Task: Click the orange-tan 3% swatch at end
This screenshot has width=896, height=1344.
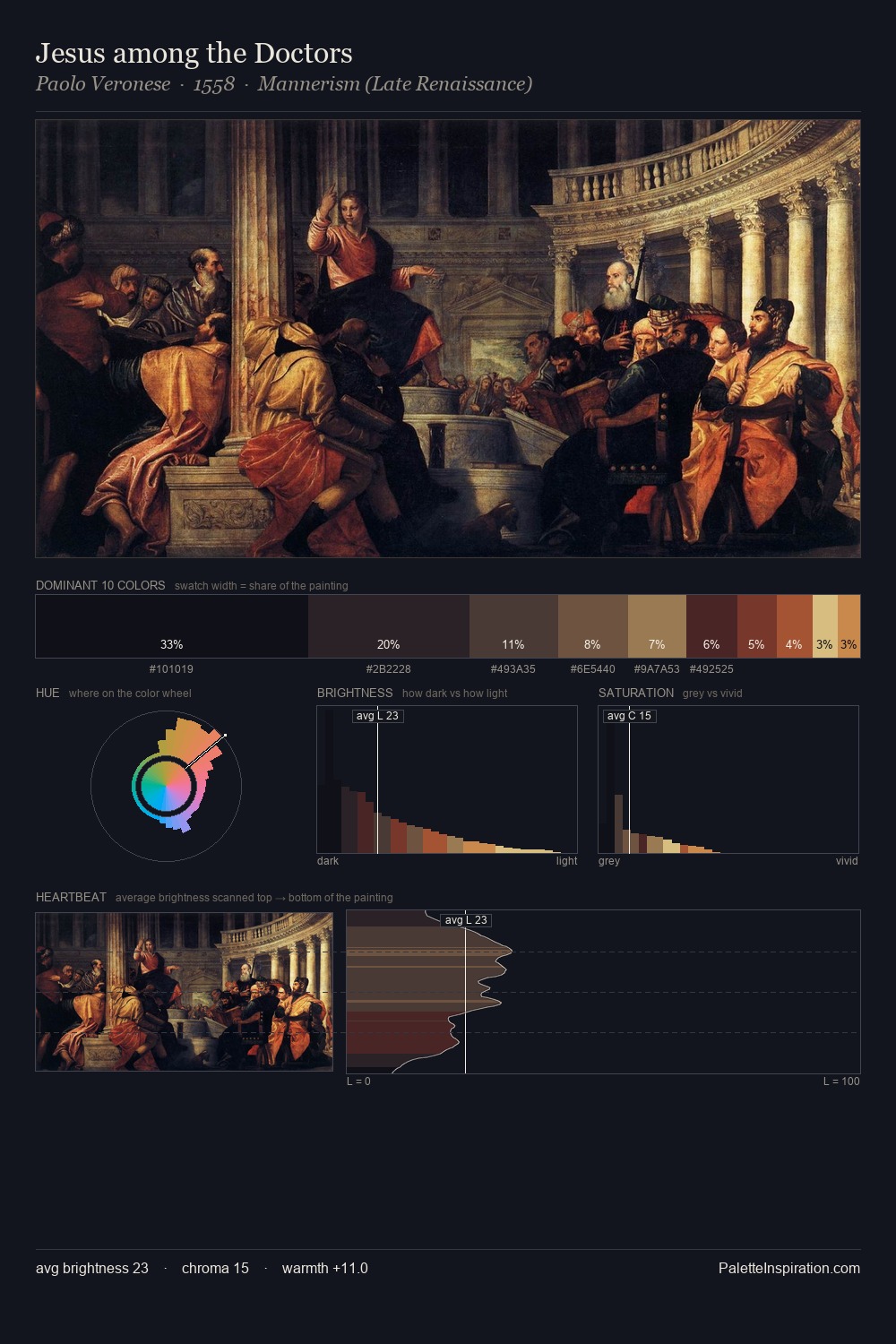Action: pyautogui.click(x=849, y=626)
